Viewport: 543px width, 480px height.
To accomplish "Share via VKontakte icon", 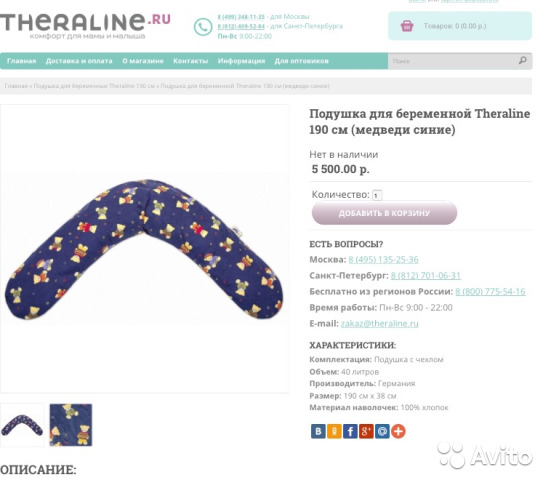I will (318, 432).
